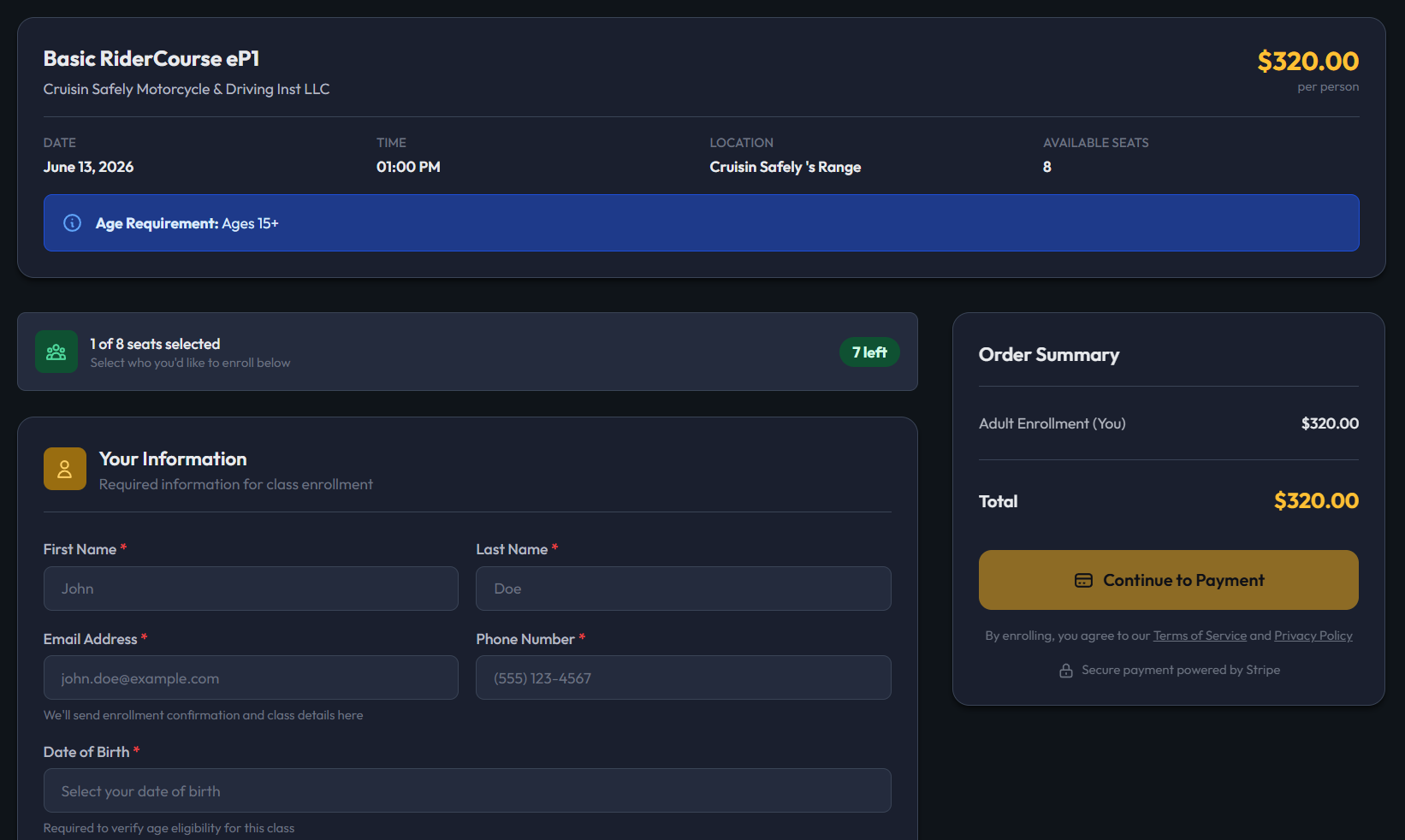Click the 'LOCATION' label
The width and height of the screenshot is (1405, 840).
(x=741, y=143)
